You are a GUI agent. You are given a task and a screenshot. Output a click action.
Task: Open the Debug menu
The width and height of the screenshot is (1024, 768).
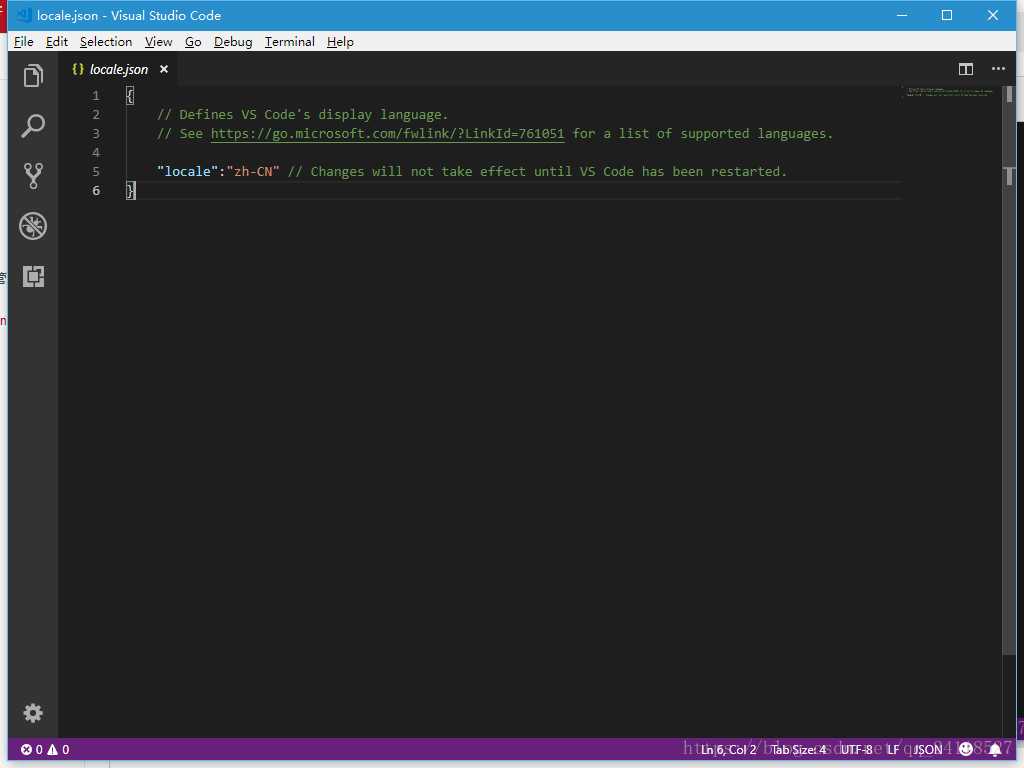pyautogui.click(x=233, y=42)
